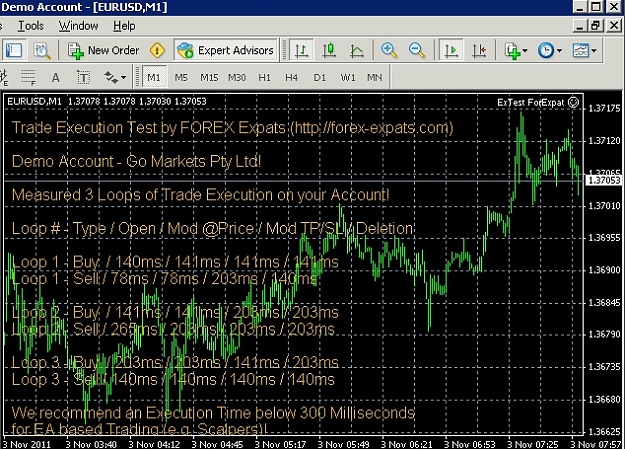The image size is (625, 449).
Task: Toggle the Expert Advisors button
Action: click(226, 50)
